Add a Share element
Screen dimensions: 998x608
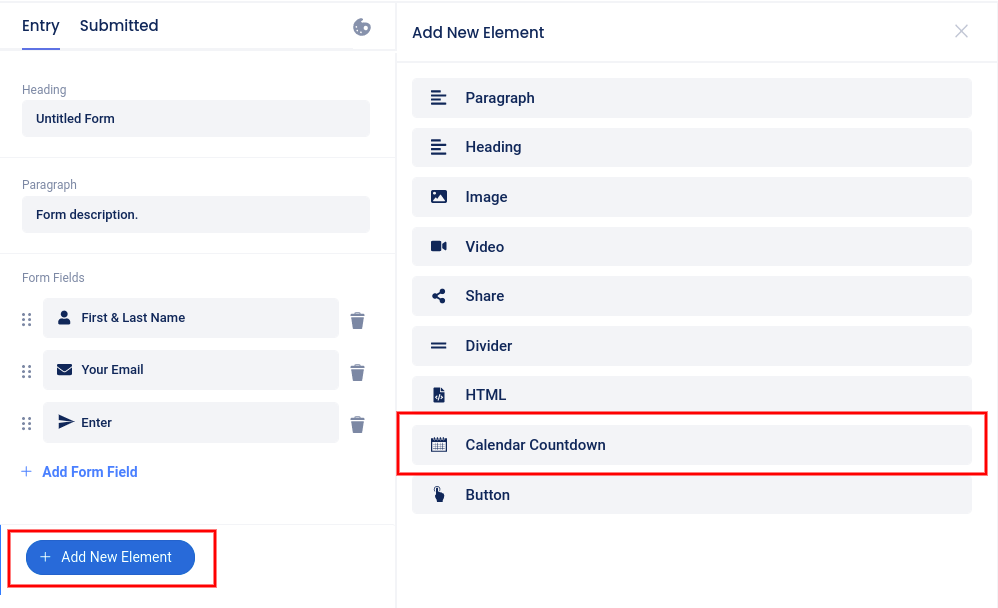click(691, 296)
